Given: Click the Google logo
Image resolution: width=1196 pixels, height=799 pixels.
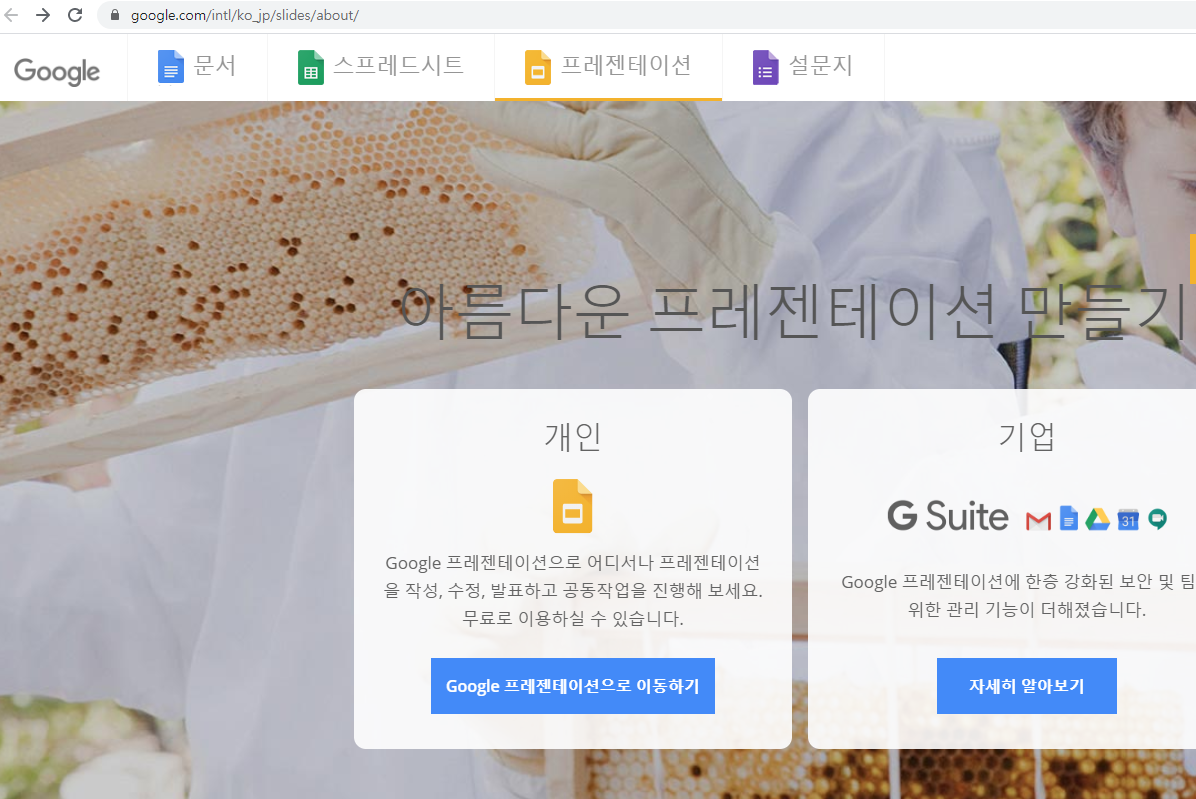Looking at the screenshot, I should point(57,71).
